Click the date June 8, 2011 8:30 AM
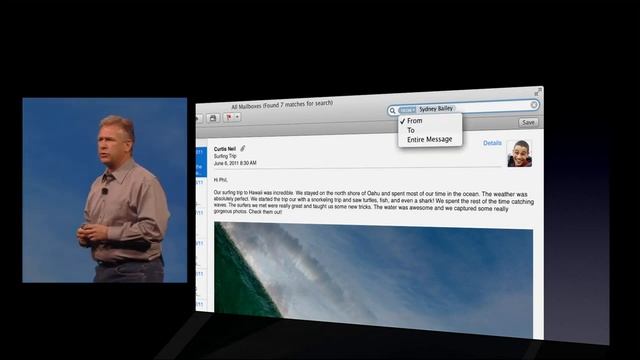 click(x=235, y=163)
